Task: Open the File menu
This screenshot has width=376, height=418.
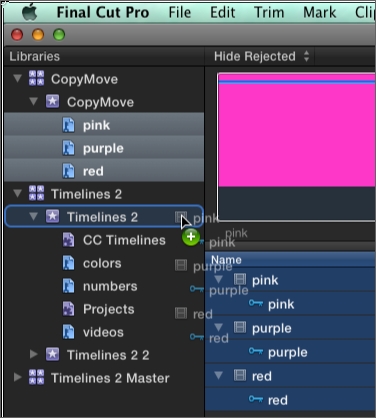Action: tap(180, 13)
